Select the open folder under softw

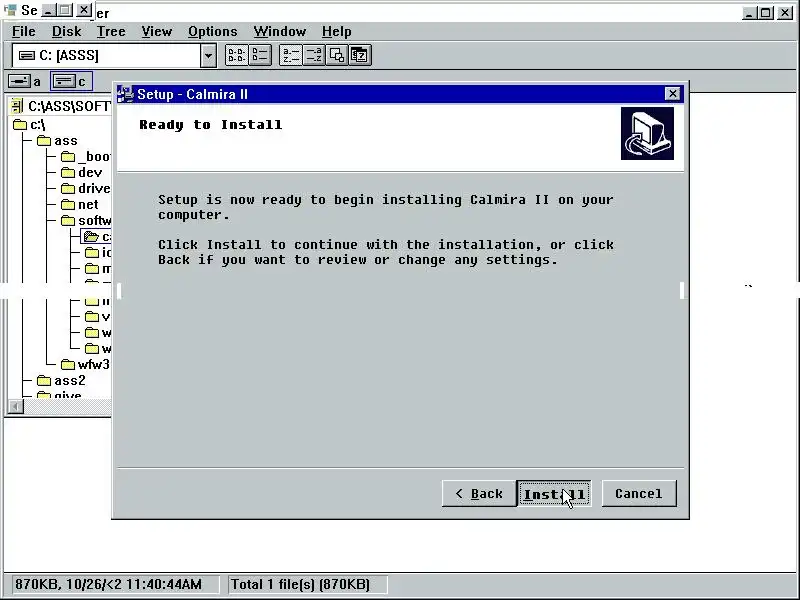[97, 236]
